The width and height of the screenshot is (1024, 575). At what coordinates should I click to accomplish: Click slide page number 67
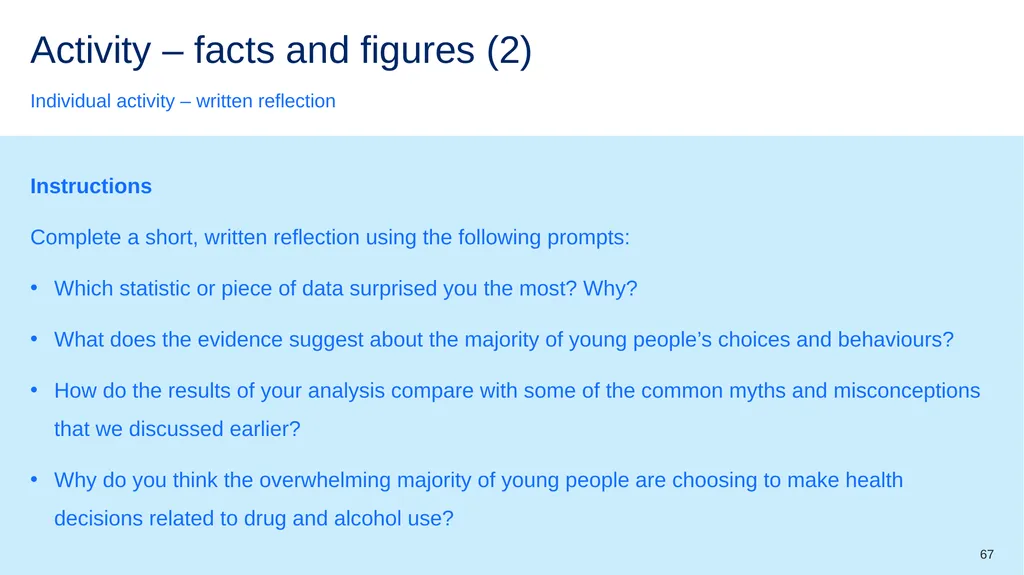(987, 555)
